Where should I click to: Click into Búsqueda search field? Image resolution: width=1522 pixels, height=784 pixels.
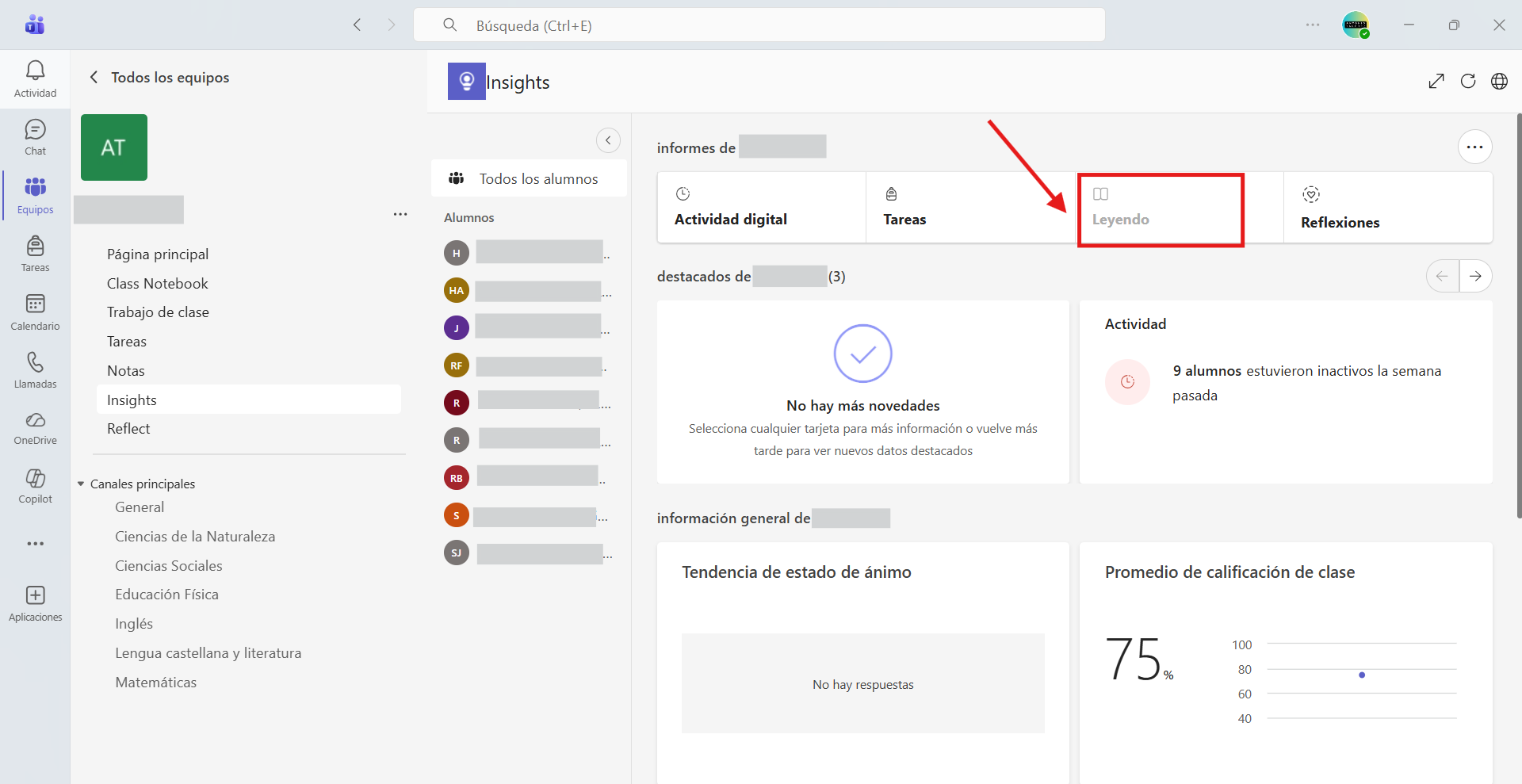pos(759,25)
